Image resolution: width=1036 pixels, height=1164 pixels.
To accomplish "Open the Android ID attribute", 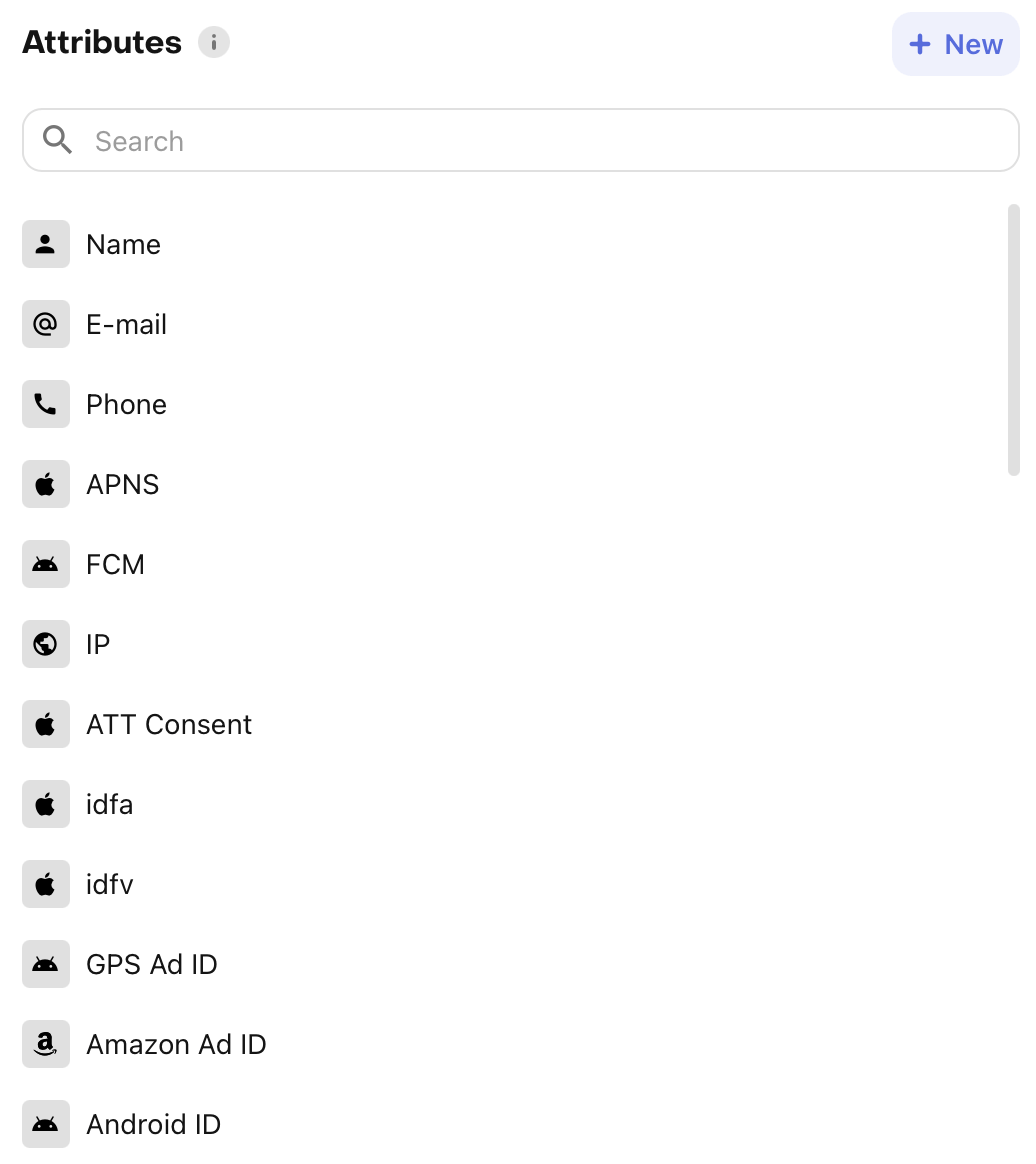I will click(153, 1124).
